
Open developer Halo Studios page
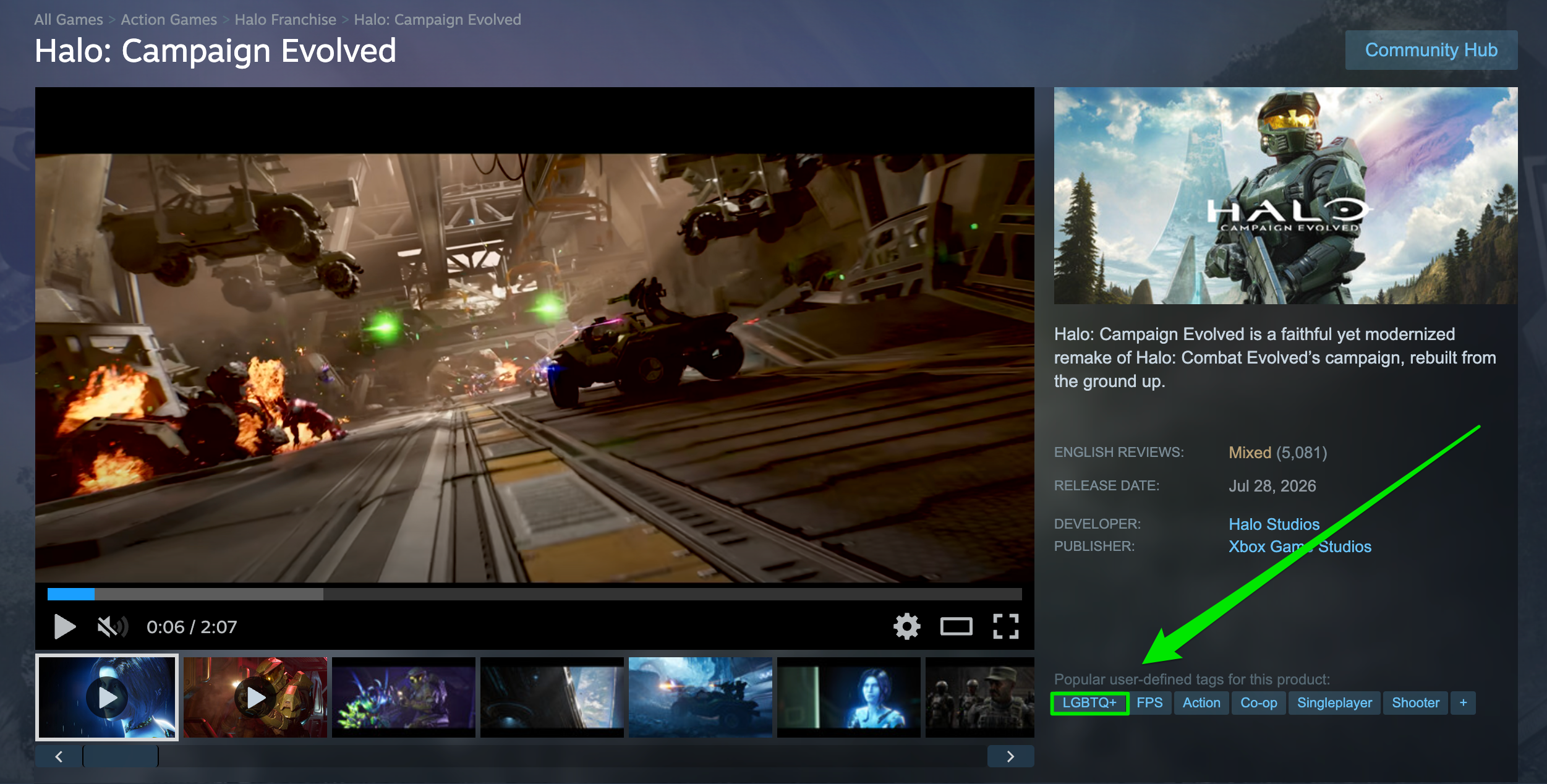pyautogui.click(x=1274, y=524)
